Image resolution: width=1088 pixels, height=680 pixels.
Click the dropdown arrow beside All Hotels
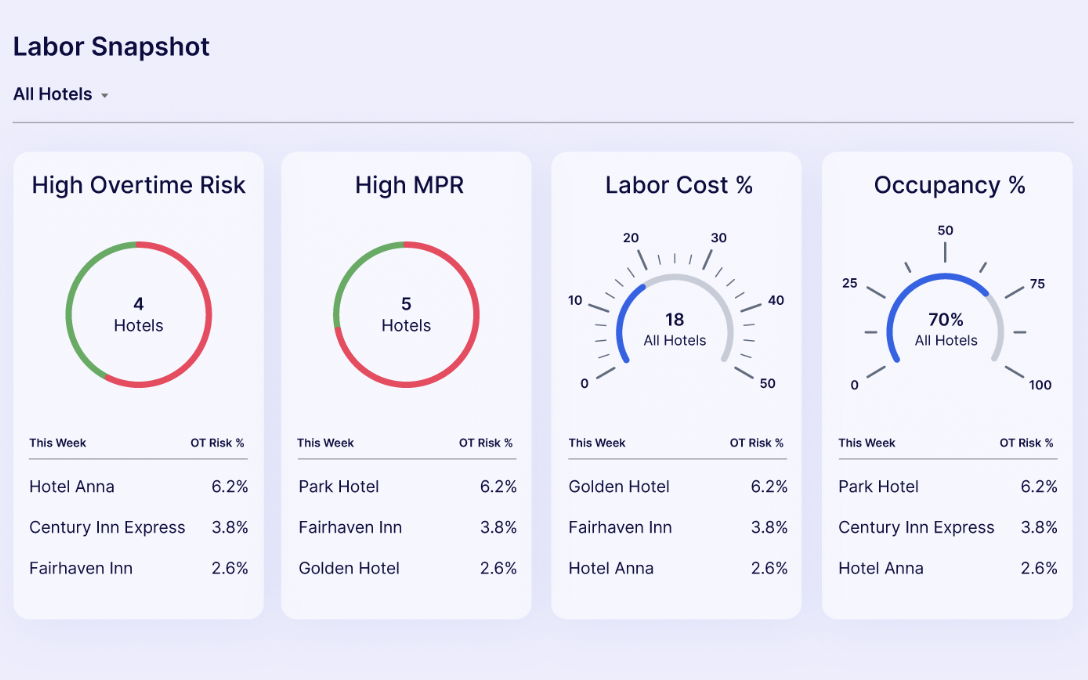tap(105, 96)
